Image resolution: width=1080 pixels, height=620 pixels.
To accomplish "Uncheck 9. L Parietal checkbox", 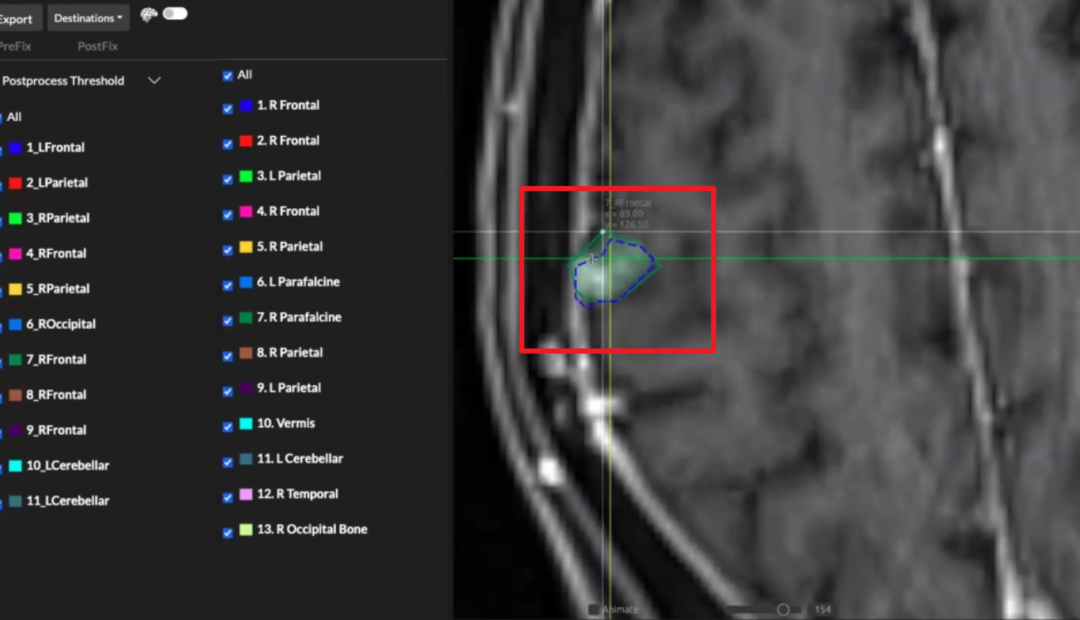I will (227, 391).
